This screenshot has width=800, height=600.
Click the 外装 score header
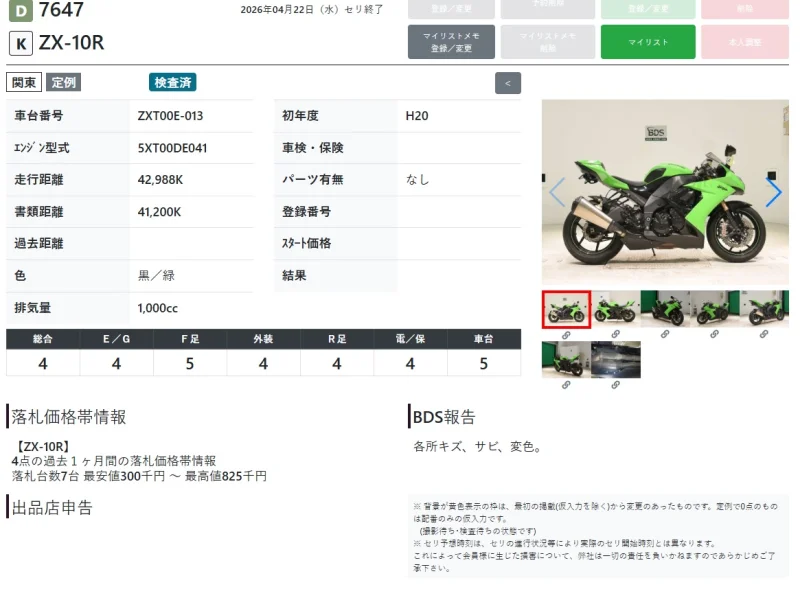point(263,339)
